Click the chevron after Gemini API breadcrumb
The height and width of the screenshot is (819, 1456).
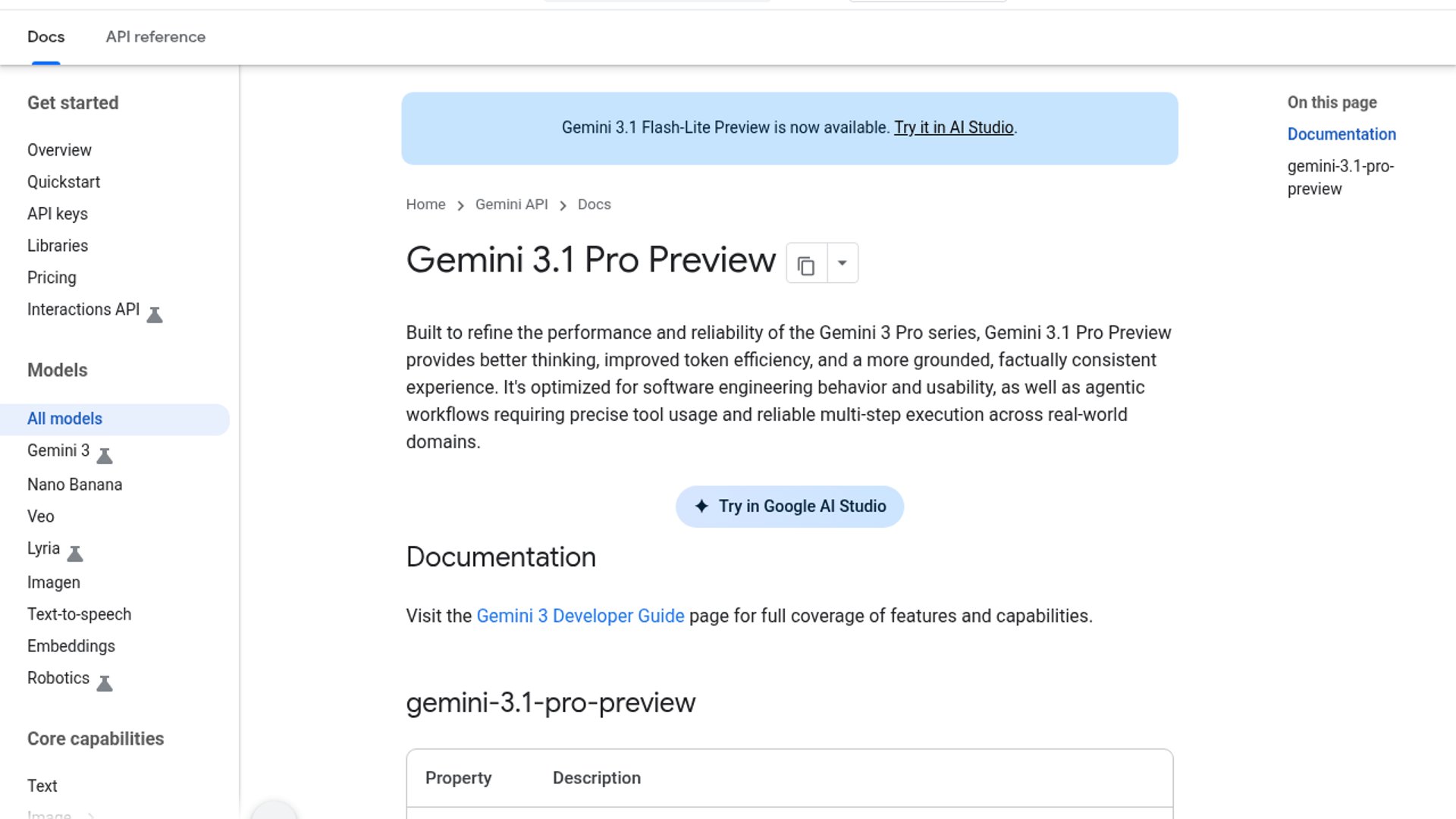click(563, 206)
